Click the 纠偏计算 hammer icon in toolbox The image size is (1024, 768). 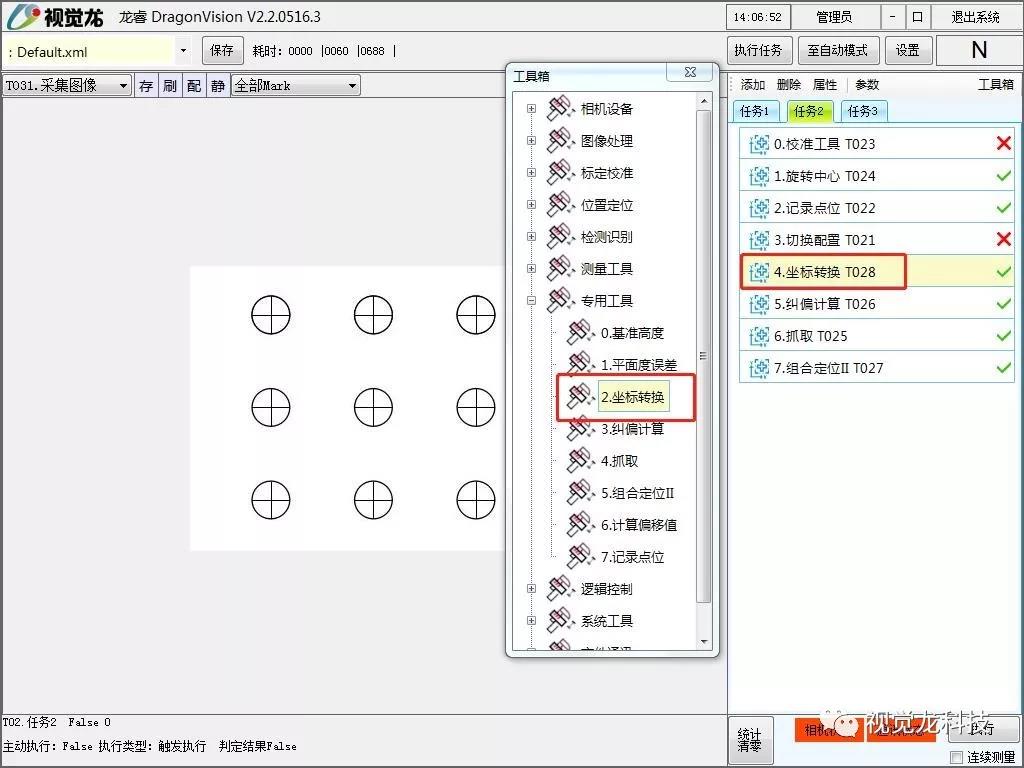(580, 429)
